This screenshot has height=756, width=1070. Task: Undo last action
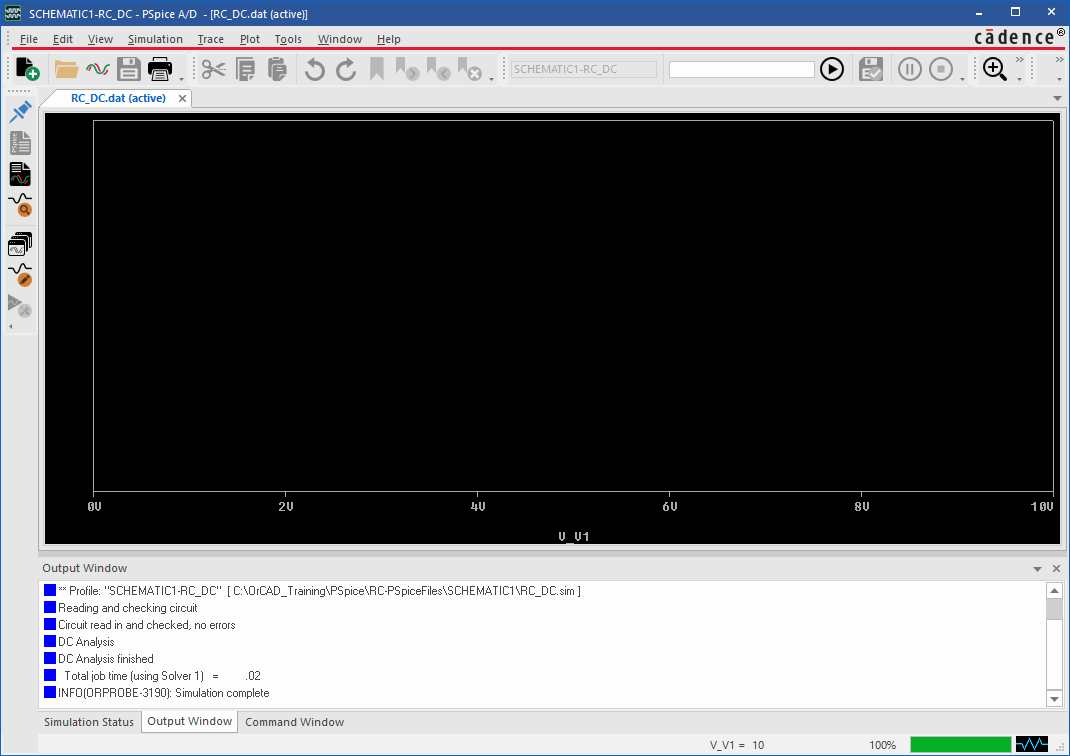[315, 69]
